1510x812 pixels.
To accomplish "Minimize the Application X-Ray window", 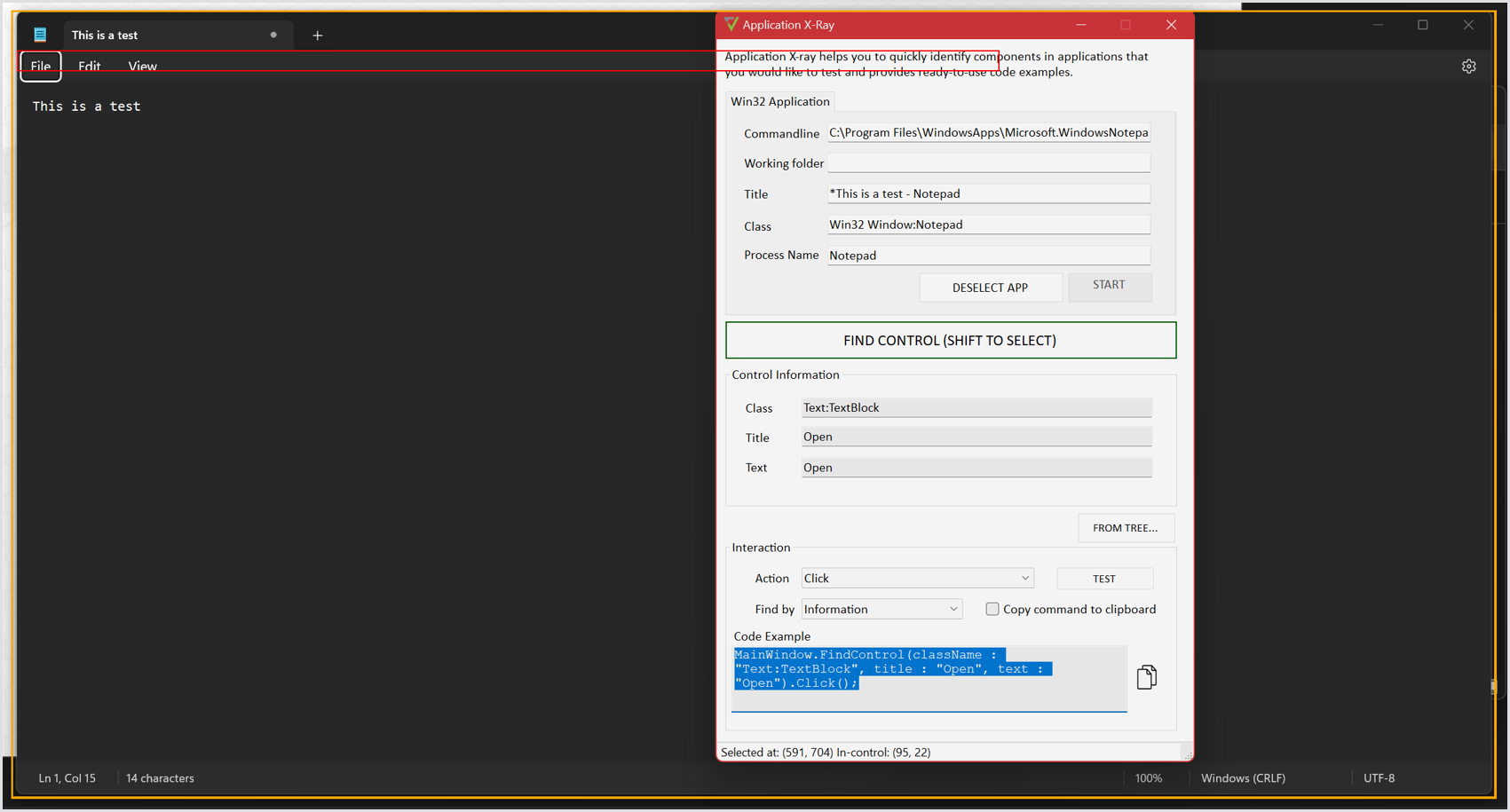I will click(x=1080, y=25).
